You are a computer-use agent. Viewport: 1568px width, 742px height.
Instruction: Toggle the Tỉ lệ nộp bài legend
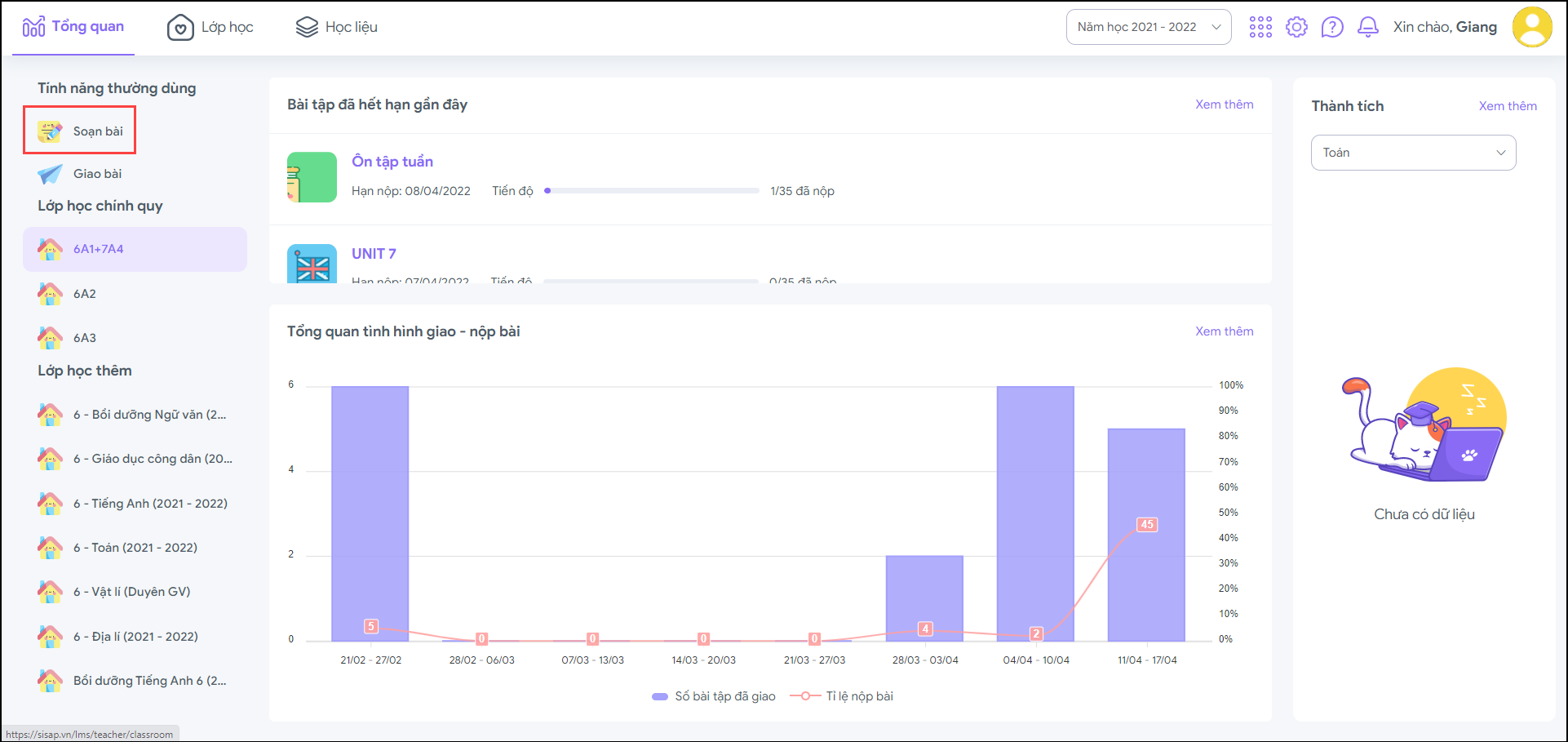click(x=842, y=696)
